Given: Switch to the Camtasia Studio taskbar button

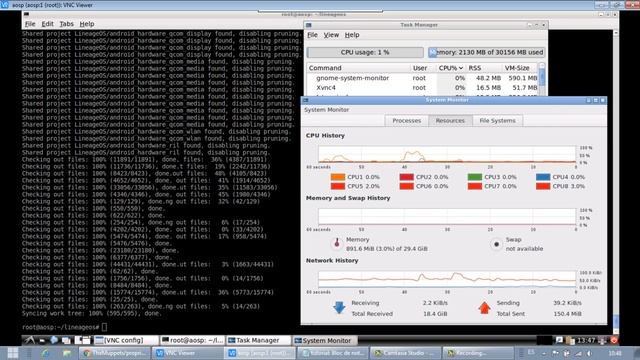Looking at the screenshot, I should 406,353.
